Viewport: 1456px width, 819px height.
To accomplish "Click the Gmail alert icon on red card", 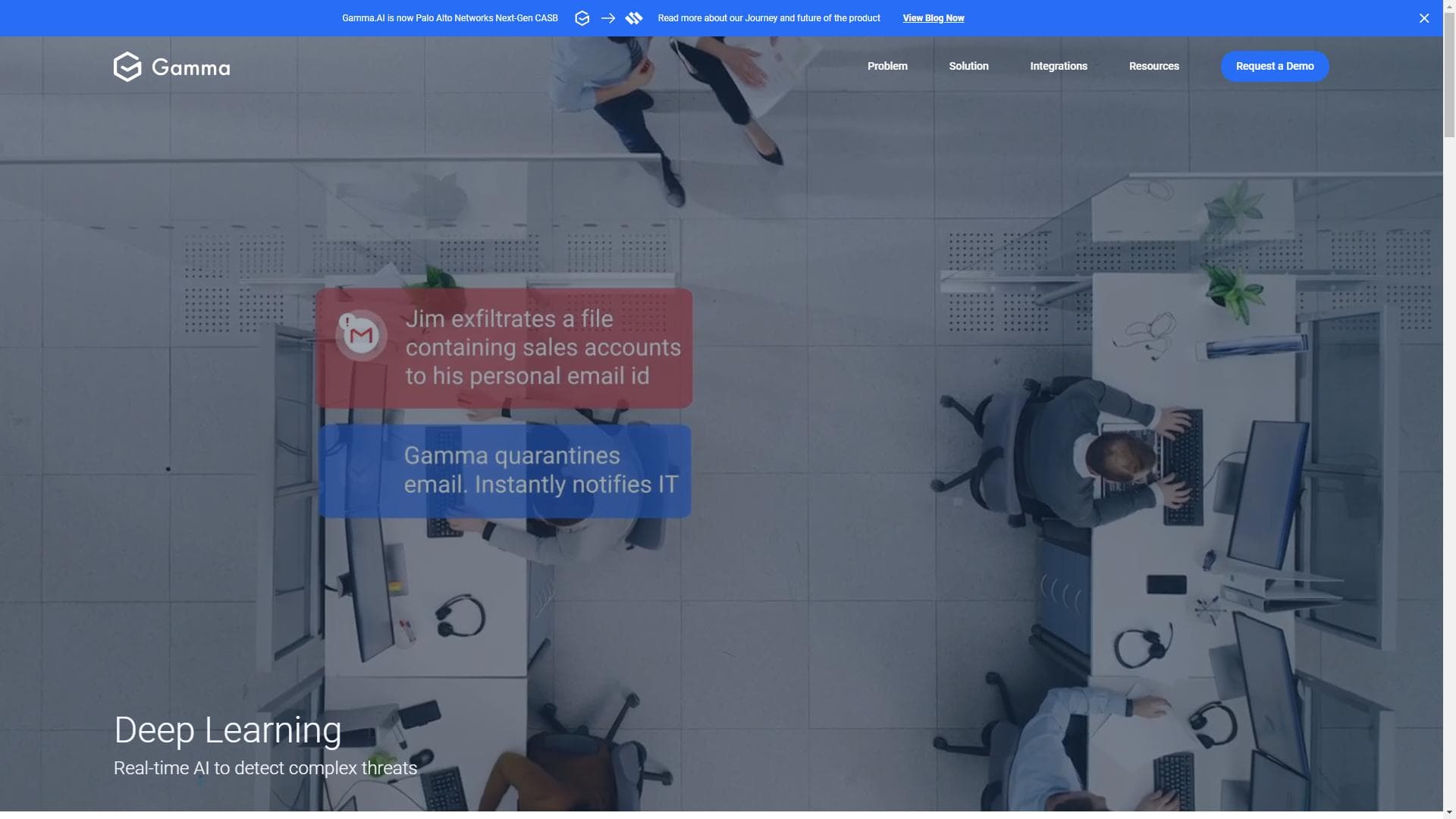I will click(x=361, y=334).
